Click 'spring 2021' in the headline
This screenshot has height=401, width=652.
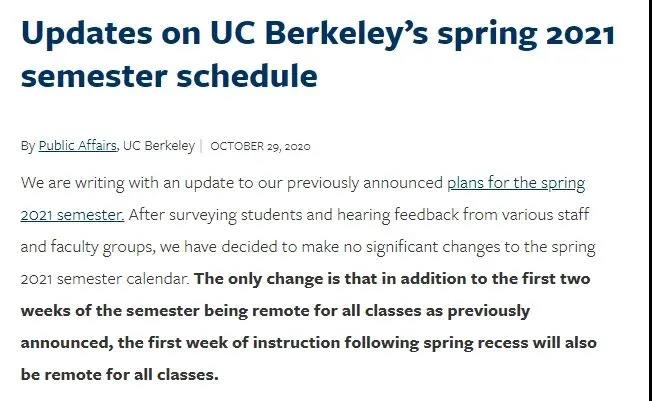[526, 34]
